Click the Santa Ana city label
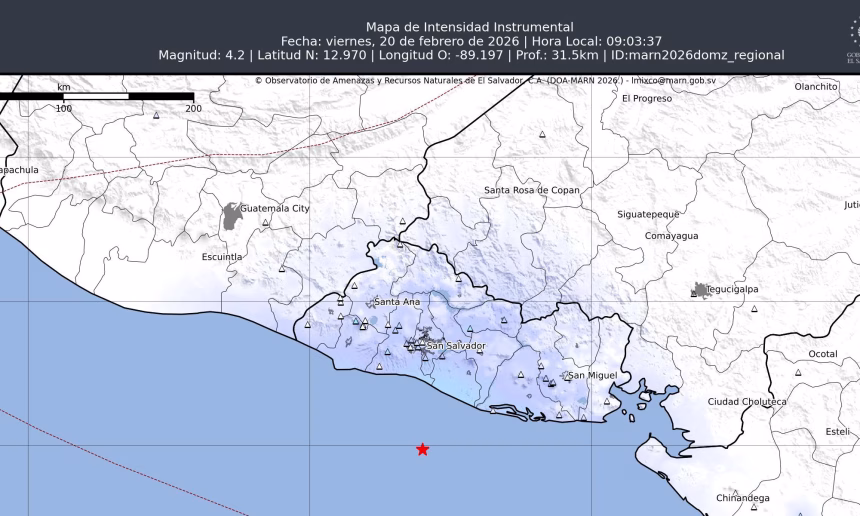Viewport: 860px width, 516px height. pos(397,301)
